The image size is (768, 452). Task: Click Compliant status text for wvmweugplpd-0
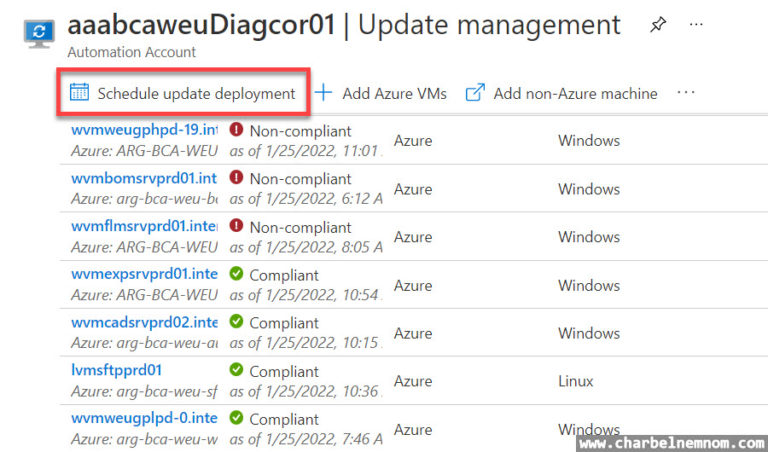pyautogui.click(x=284, y=420)
